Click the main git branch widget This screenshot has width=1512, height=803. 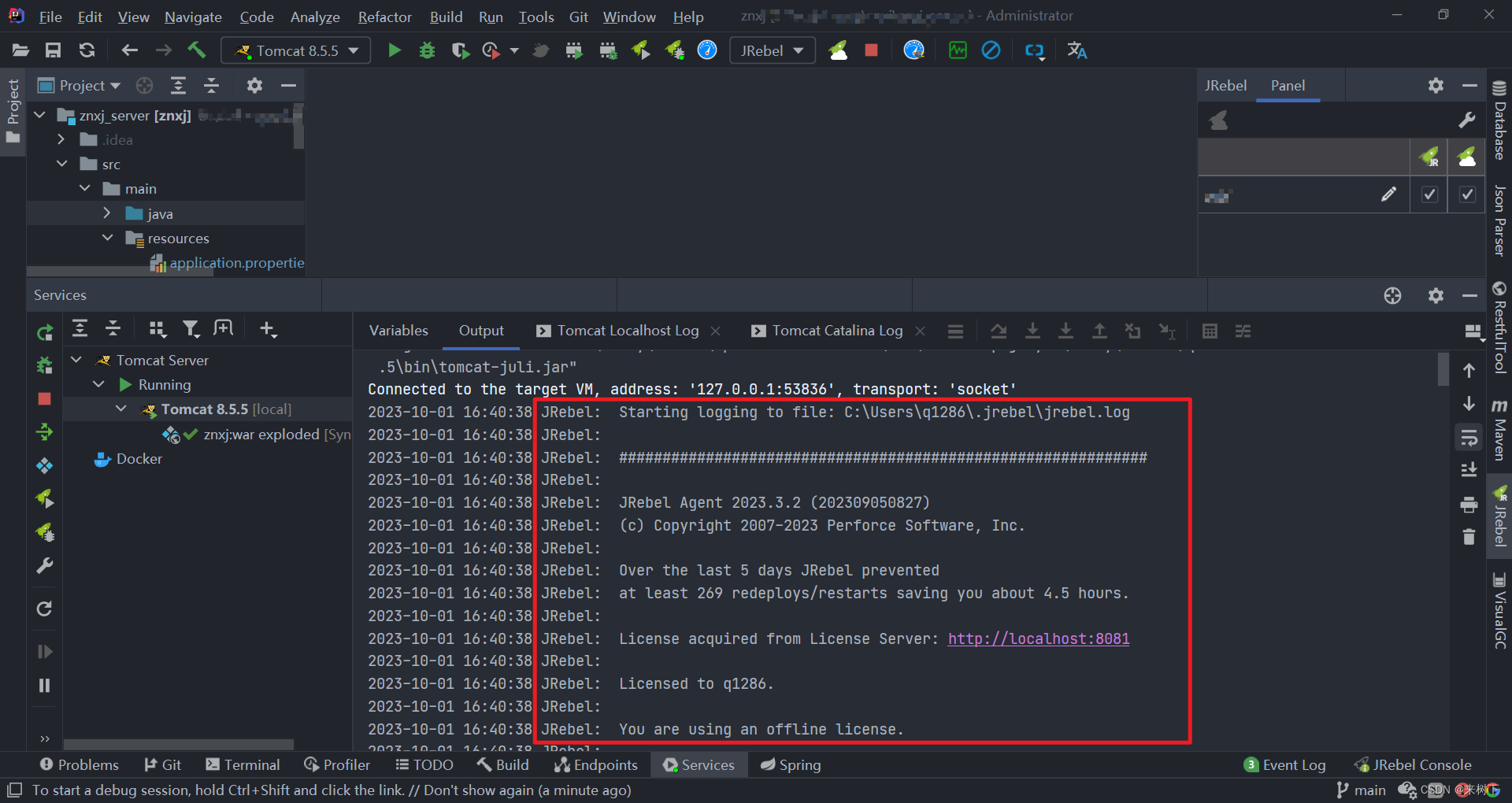1361,790
